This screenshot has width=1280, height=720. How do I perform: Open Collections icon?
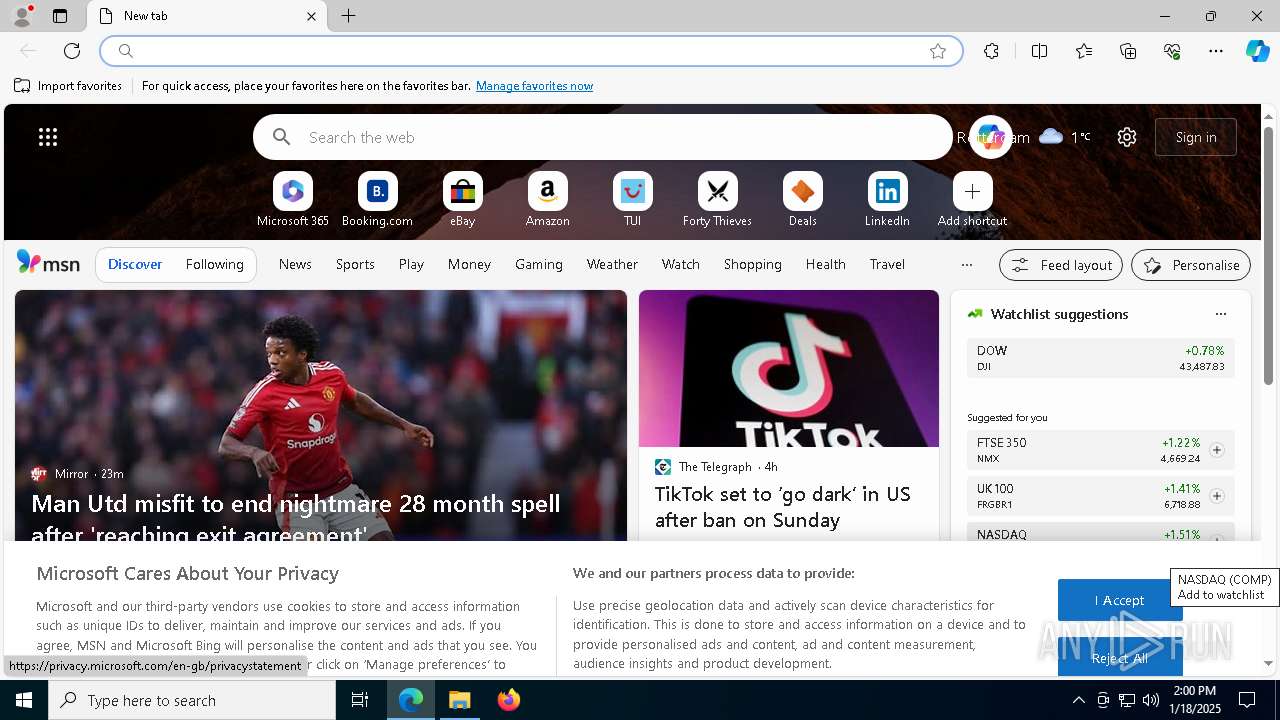tap(1128, 51)
